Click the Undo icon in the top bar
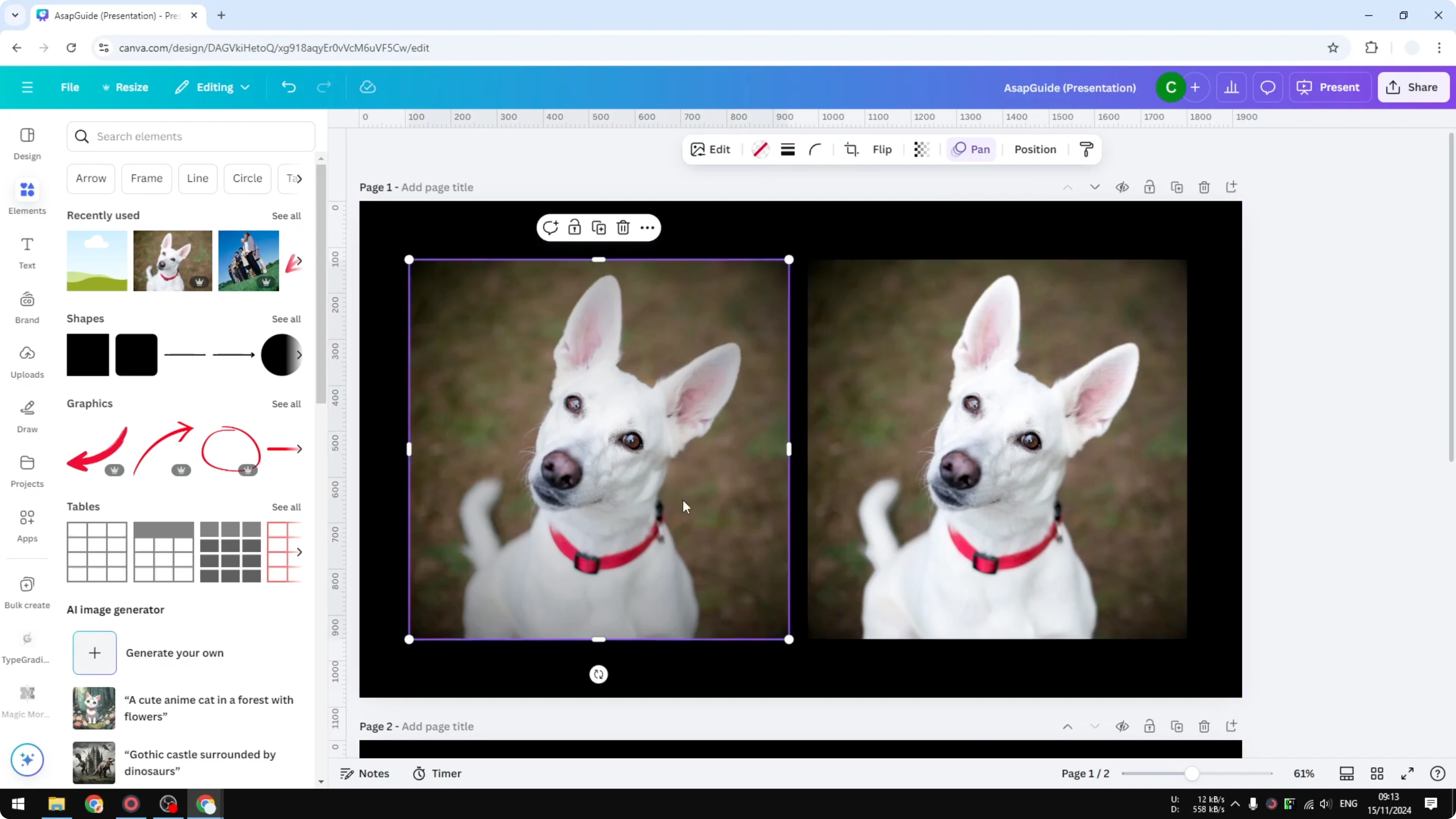 (x=288, y=87)
